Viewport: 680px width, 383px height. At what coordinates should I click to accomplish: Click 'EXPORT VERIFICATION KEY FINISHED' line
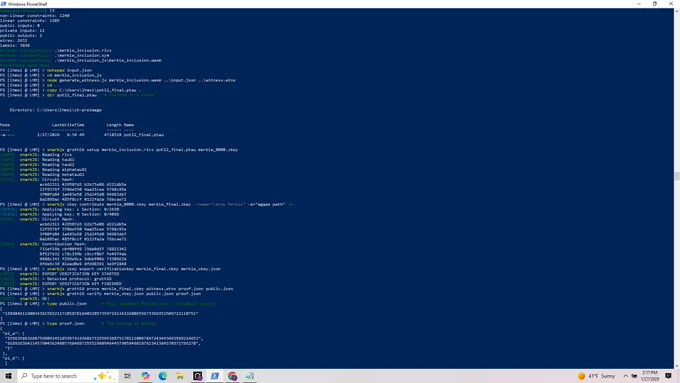pyautogui.click(x=61, y=284)
